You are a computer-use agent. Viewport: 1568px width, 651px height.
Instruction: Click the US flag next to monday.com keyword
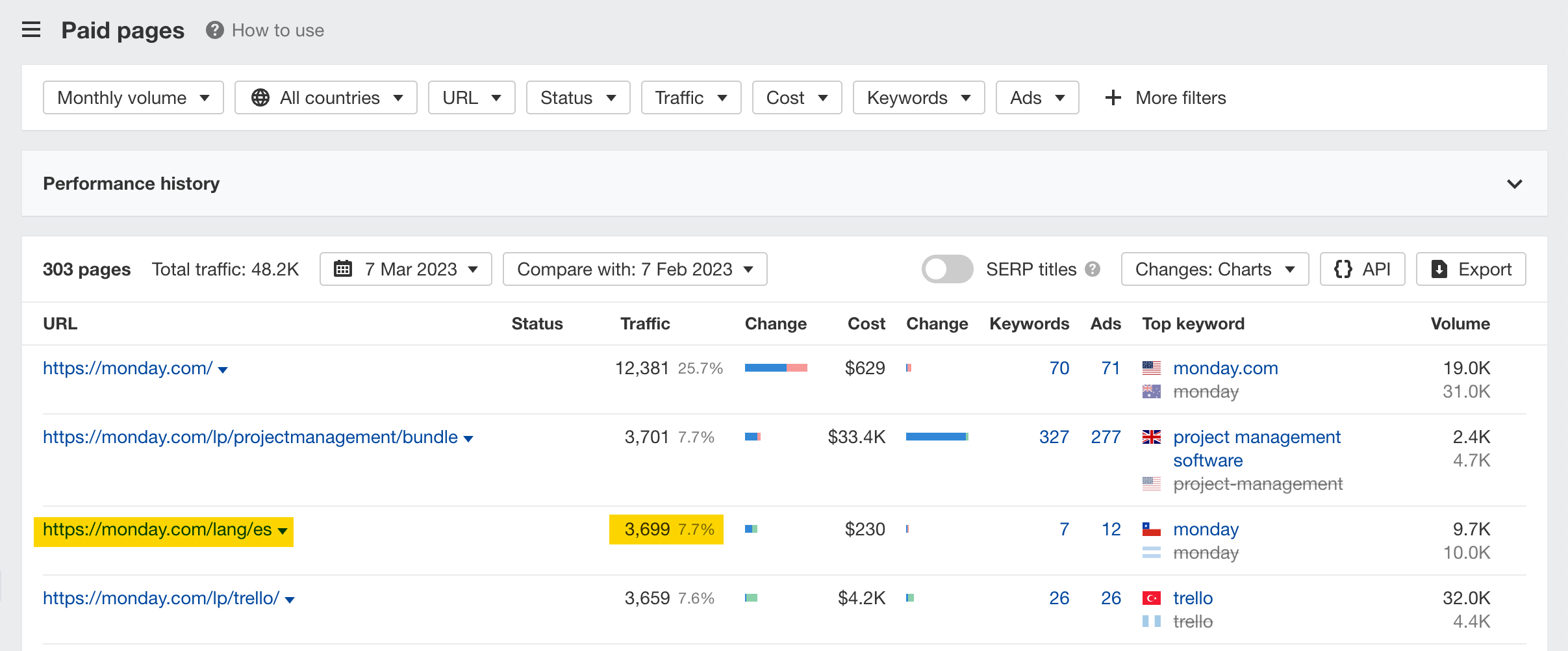(1152, 368)
